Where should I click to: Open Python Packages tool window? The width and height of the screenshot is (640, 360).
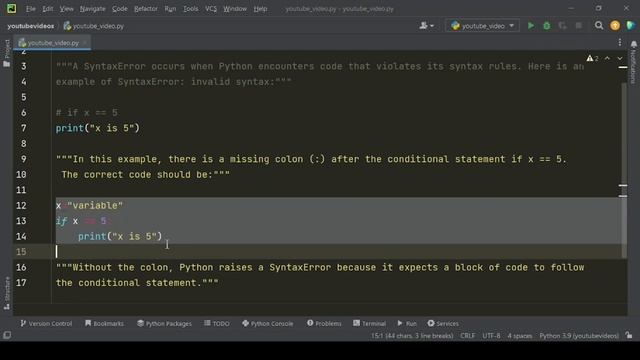[164, 323]
